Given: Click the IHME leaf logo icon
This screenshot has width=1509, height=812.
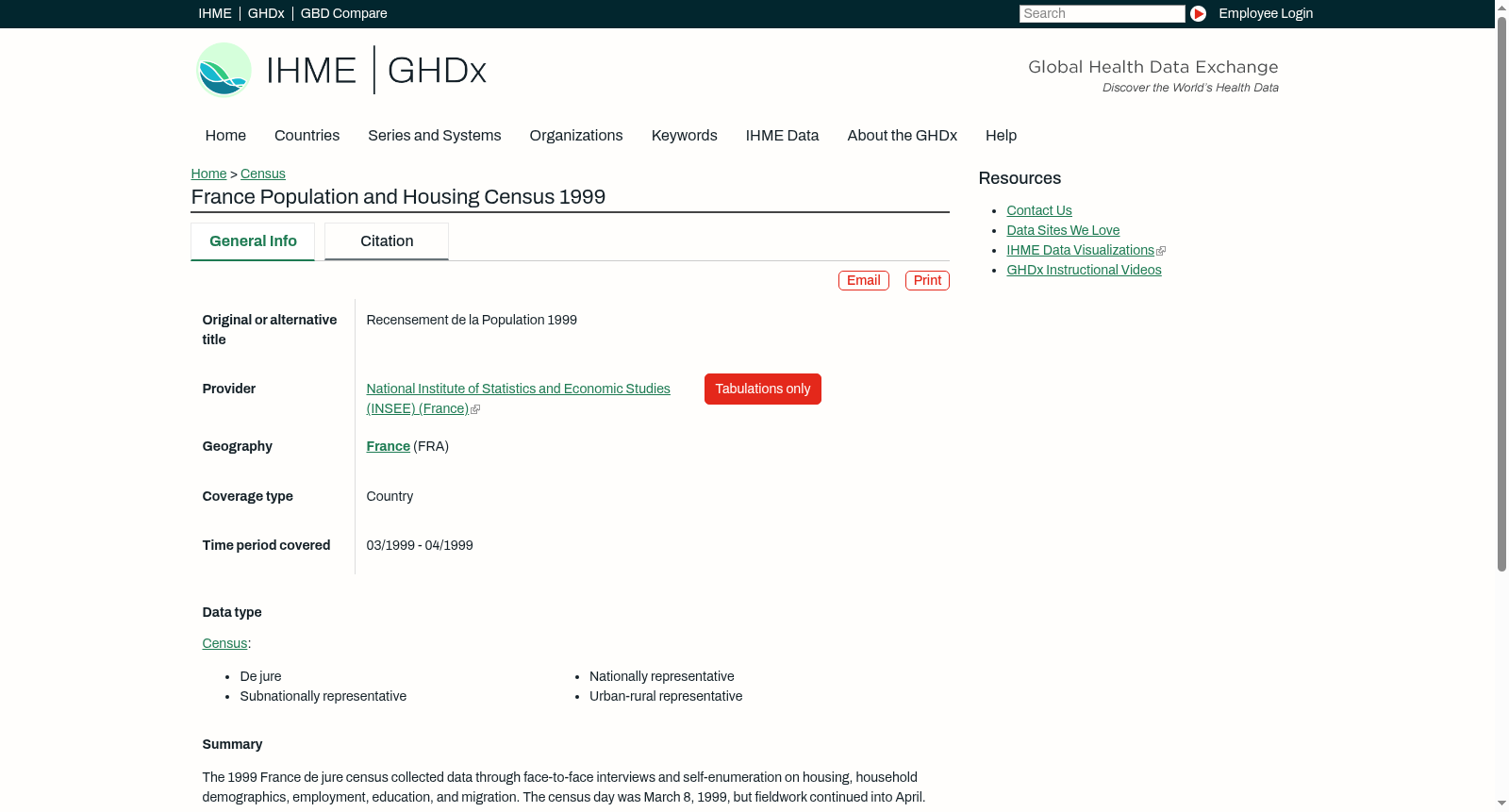Looking at the screenshot, I should pos(224,70).
